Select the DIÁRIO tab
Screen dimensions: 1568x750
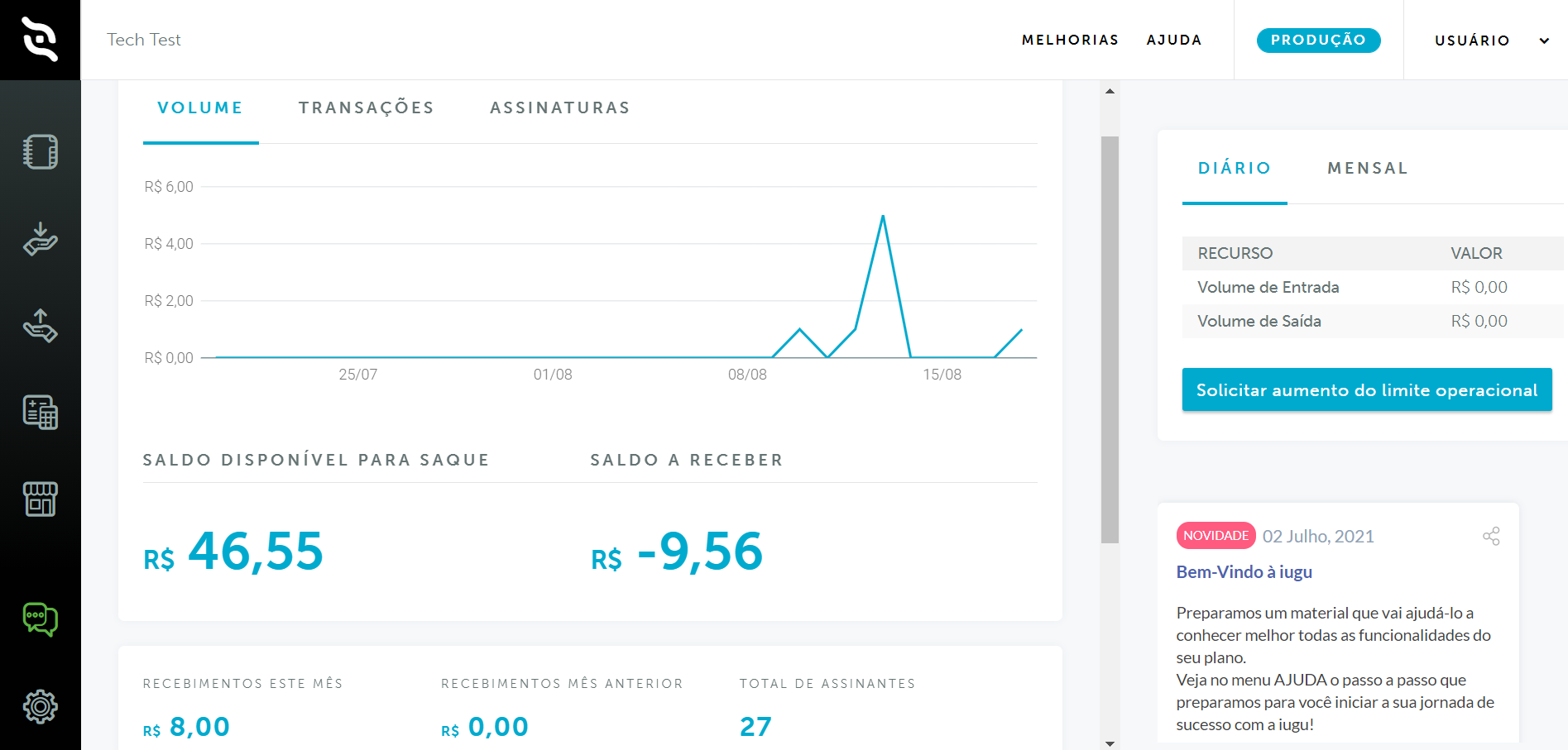click(1235, 169)
